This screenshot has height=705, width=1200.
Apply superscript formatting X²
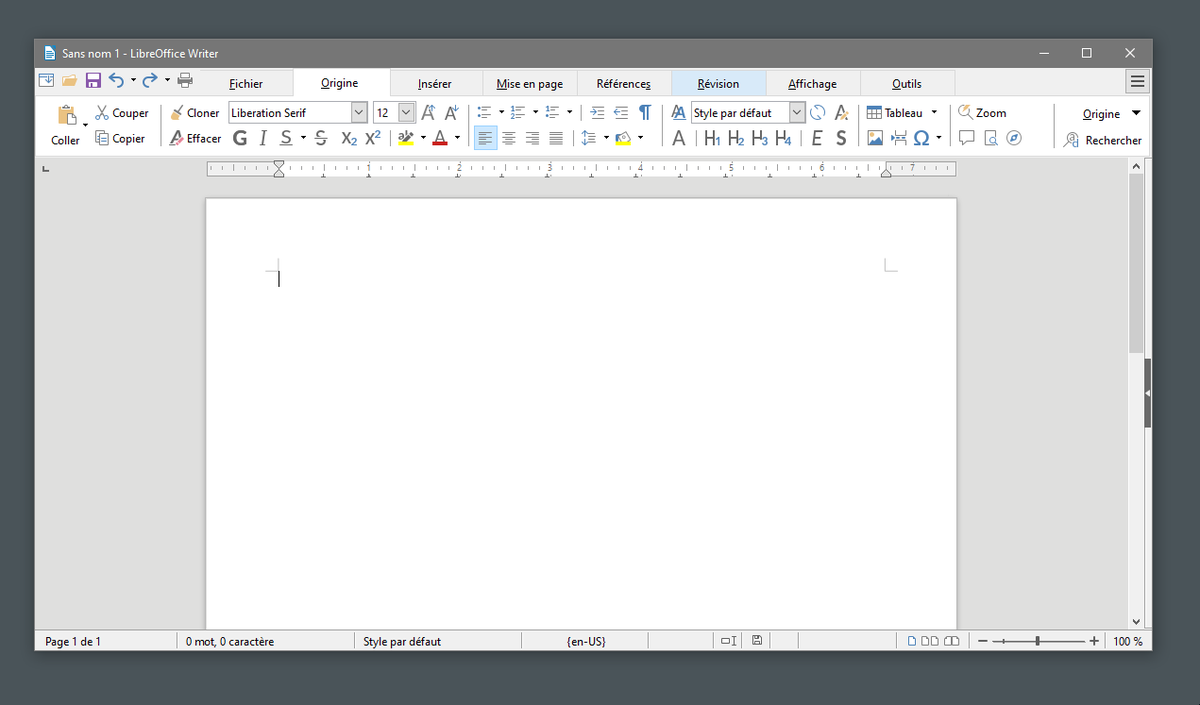click(372, 138)
